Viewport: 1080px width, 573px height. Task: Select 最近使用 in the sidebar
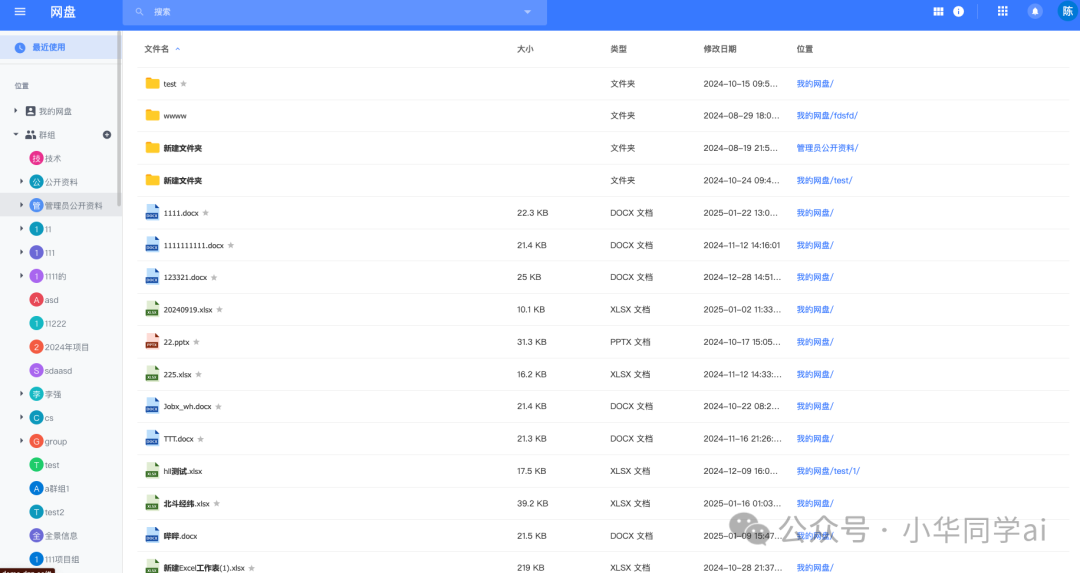(48, 47)
